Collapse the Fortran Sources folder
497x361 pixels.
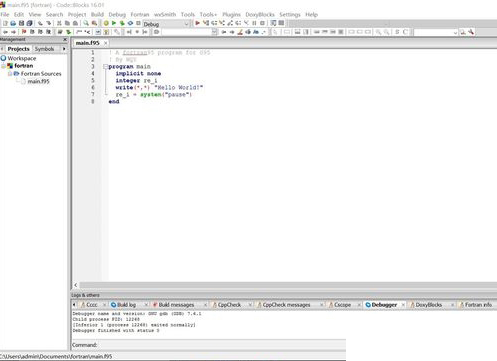10,74
